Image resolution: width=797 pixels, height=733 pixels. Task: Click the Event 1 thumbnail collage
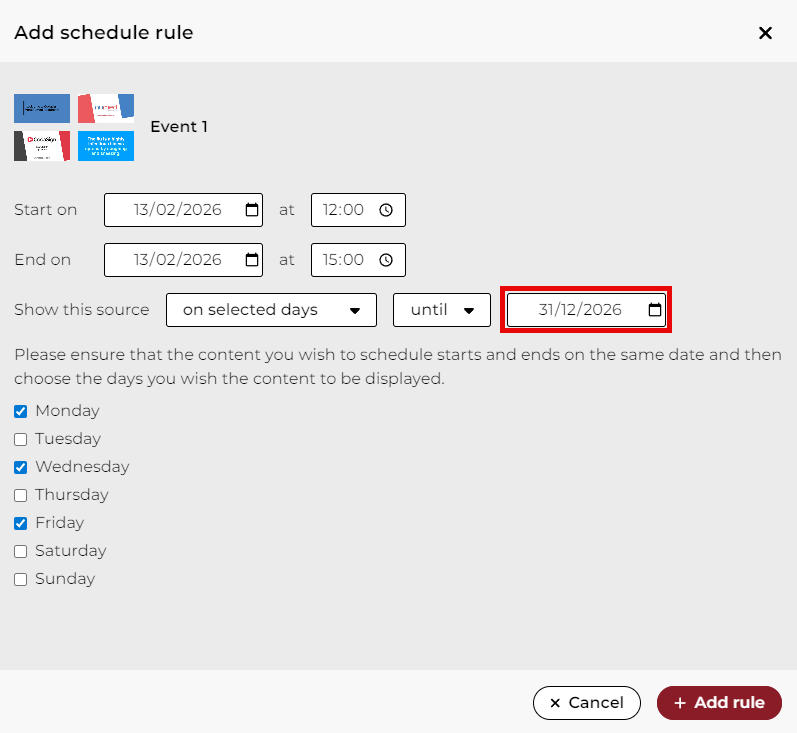pos(74,127)
